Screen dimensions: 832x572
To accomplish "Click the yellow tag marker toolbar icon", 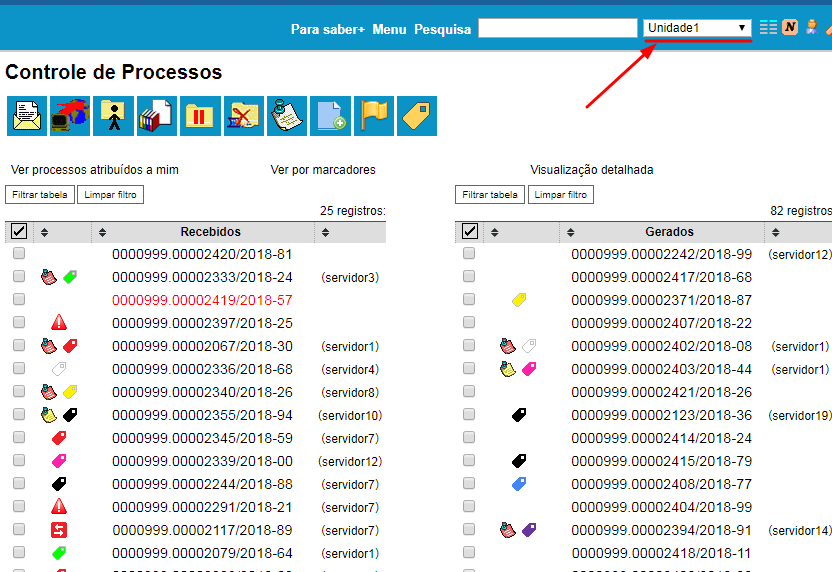I will tap(417, 116).
